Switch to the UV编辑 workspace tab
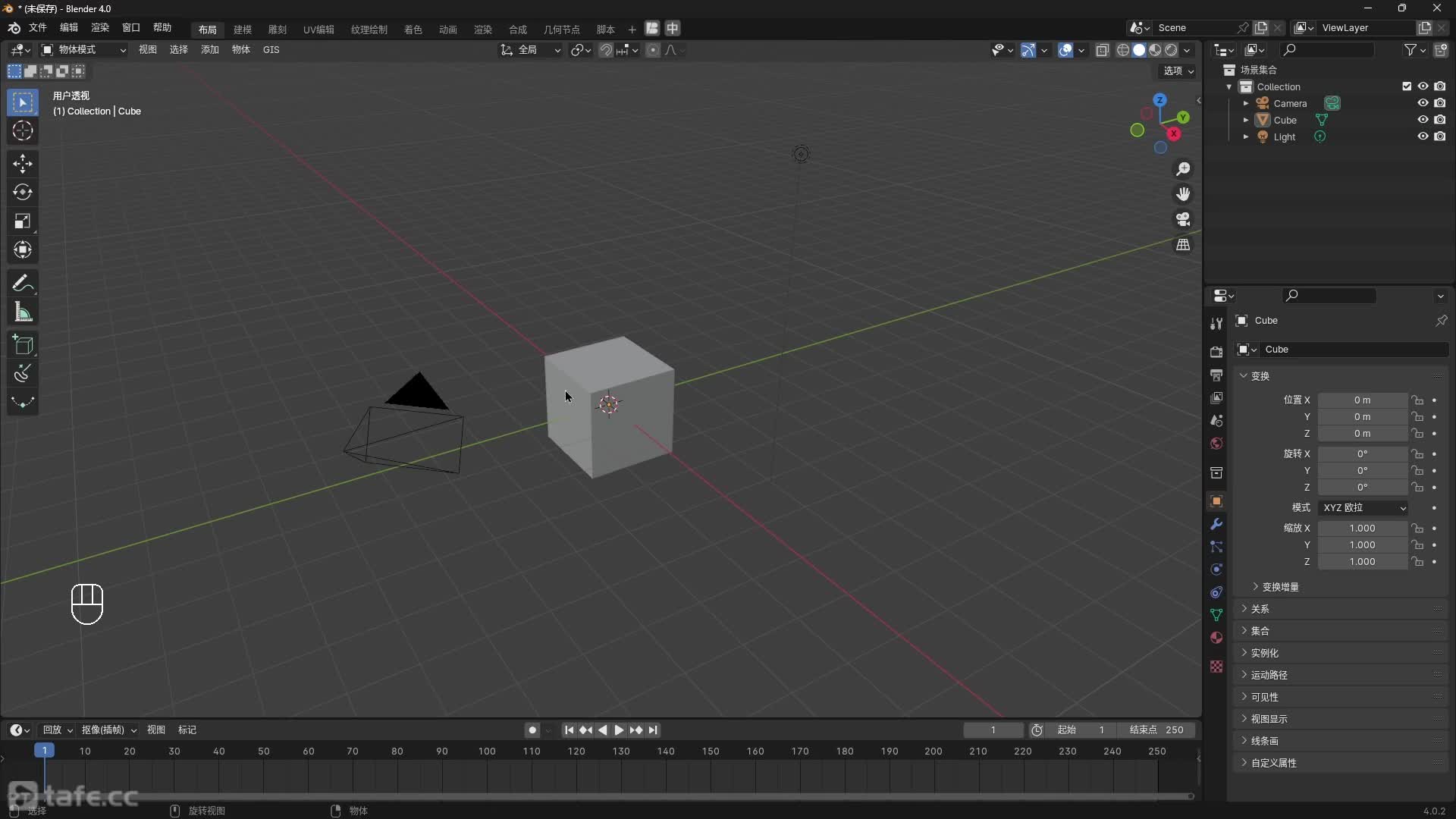The image size is (1456, 819). pyautogui.click(x=318, y=30)
